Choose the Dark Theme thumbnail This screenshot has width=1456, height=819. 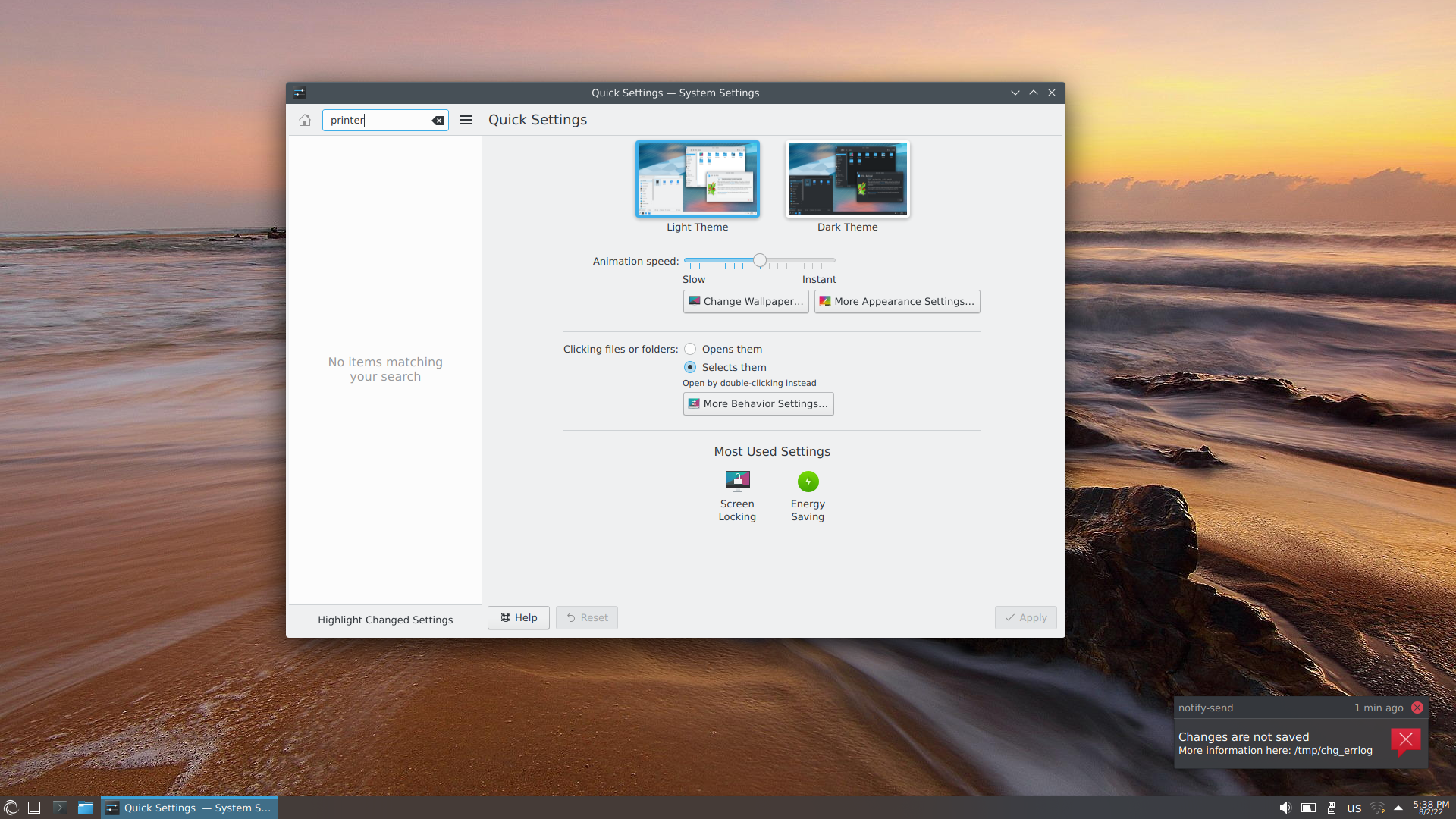tap(848, 179)
